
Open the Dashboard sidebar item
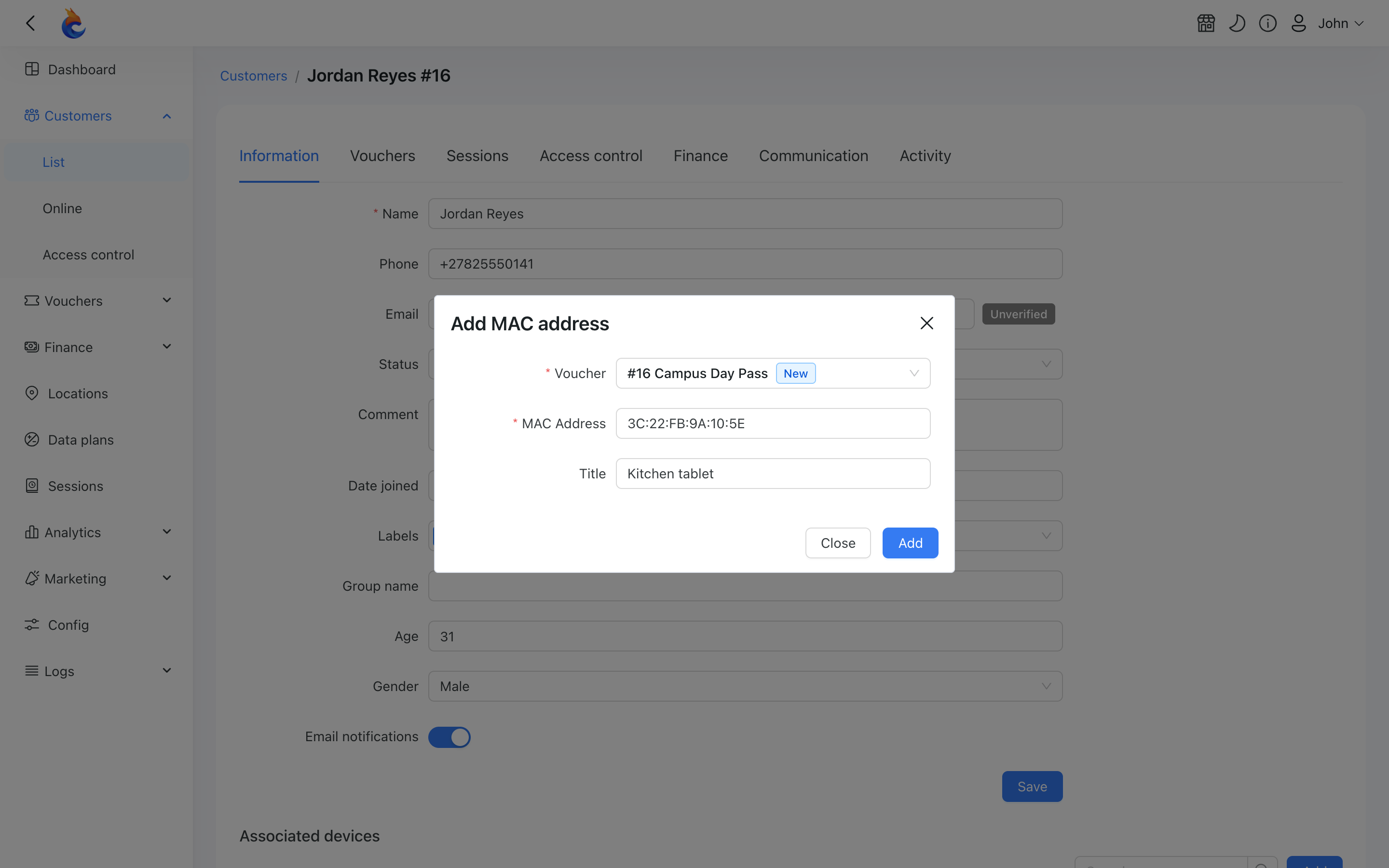pos(96,69)
